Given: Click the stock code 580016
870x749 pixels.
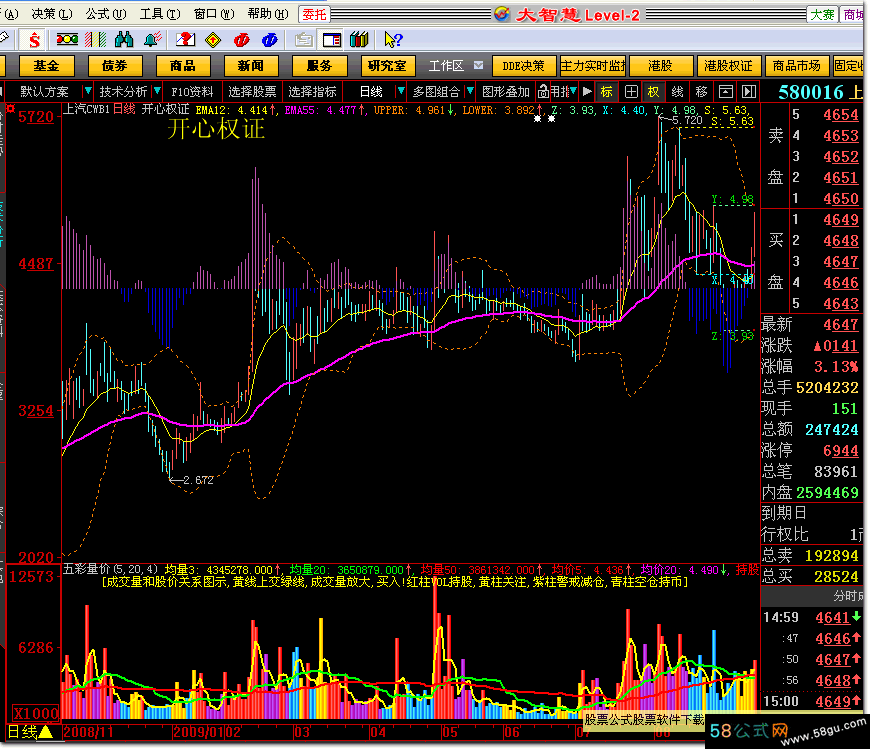Looking at the screenshot, I should pyautogui.click(x=811, y=92).
